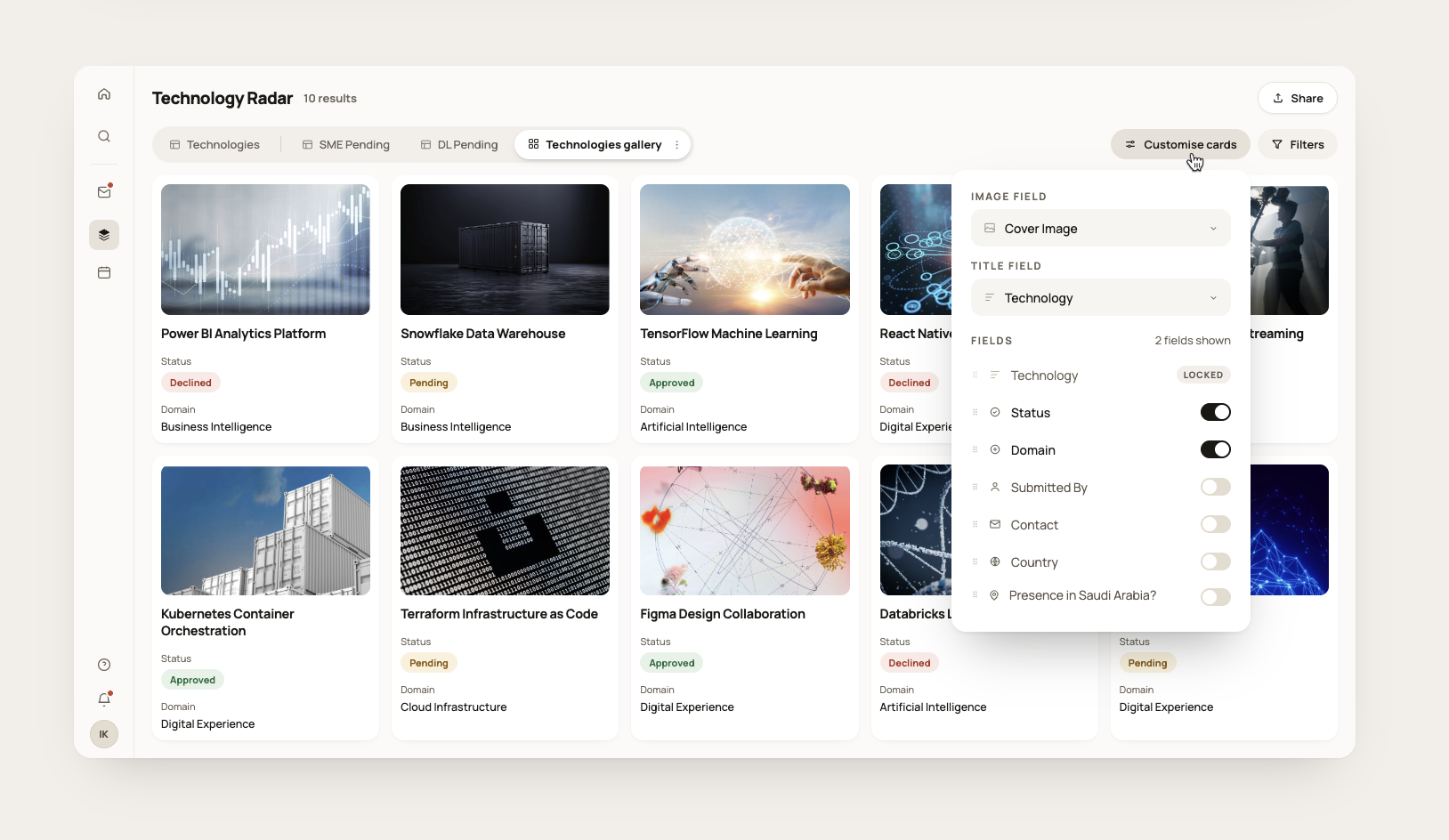The height and width of the screenshot is (840, 1449).
Task: Switch to the SME Pending tab
Action: click(x=345, y=144)
